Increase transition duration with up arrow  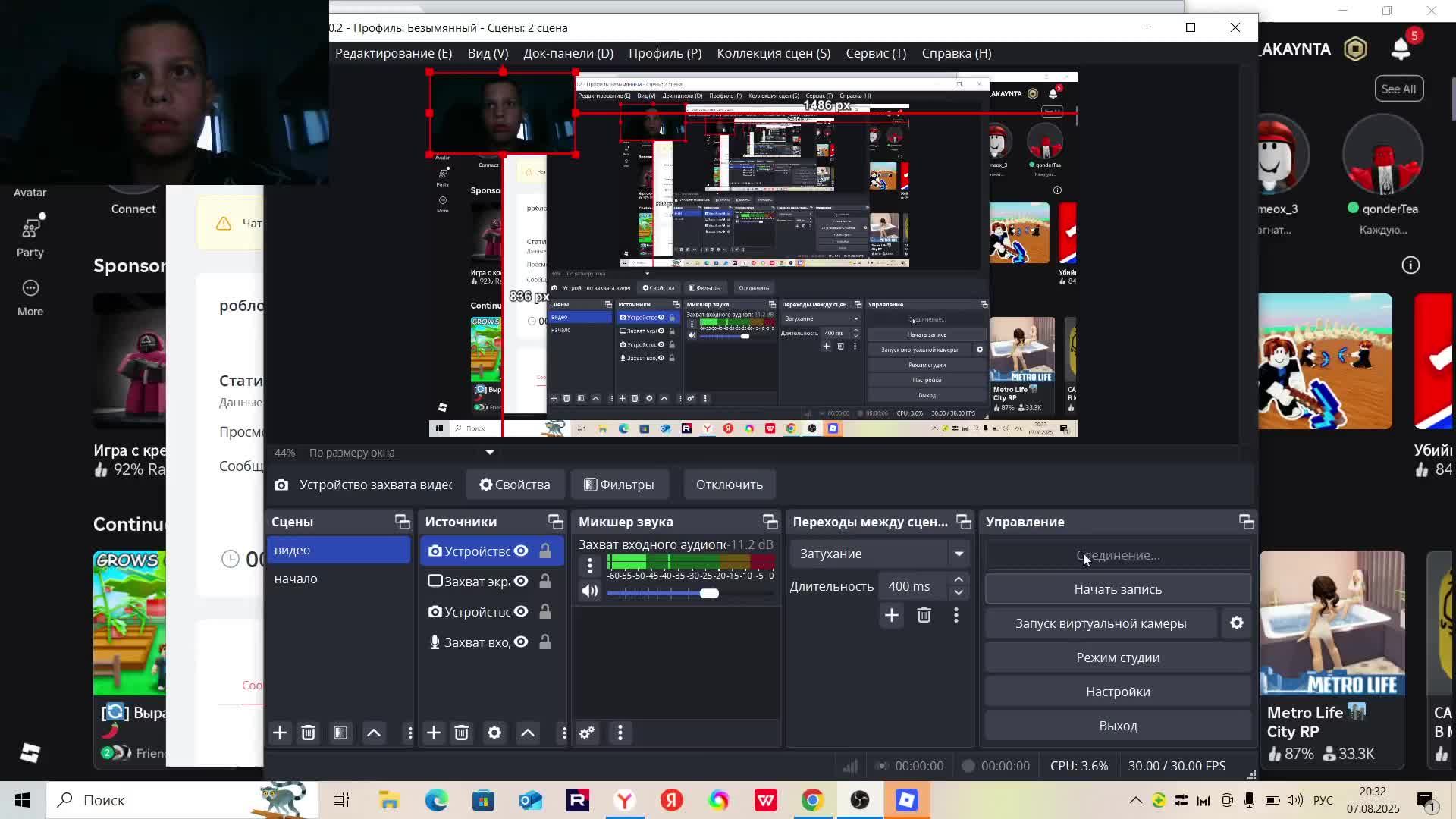[959, 580]
